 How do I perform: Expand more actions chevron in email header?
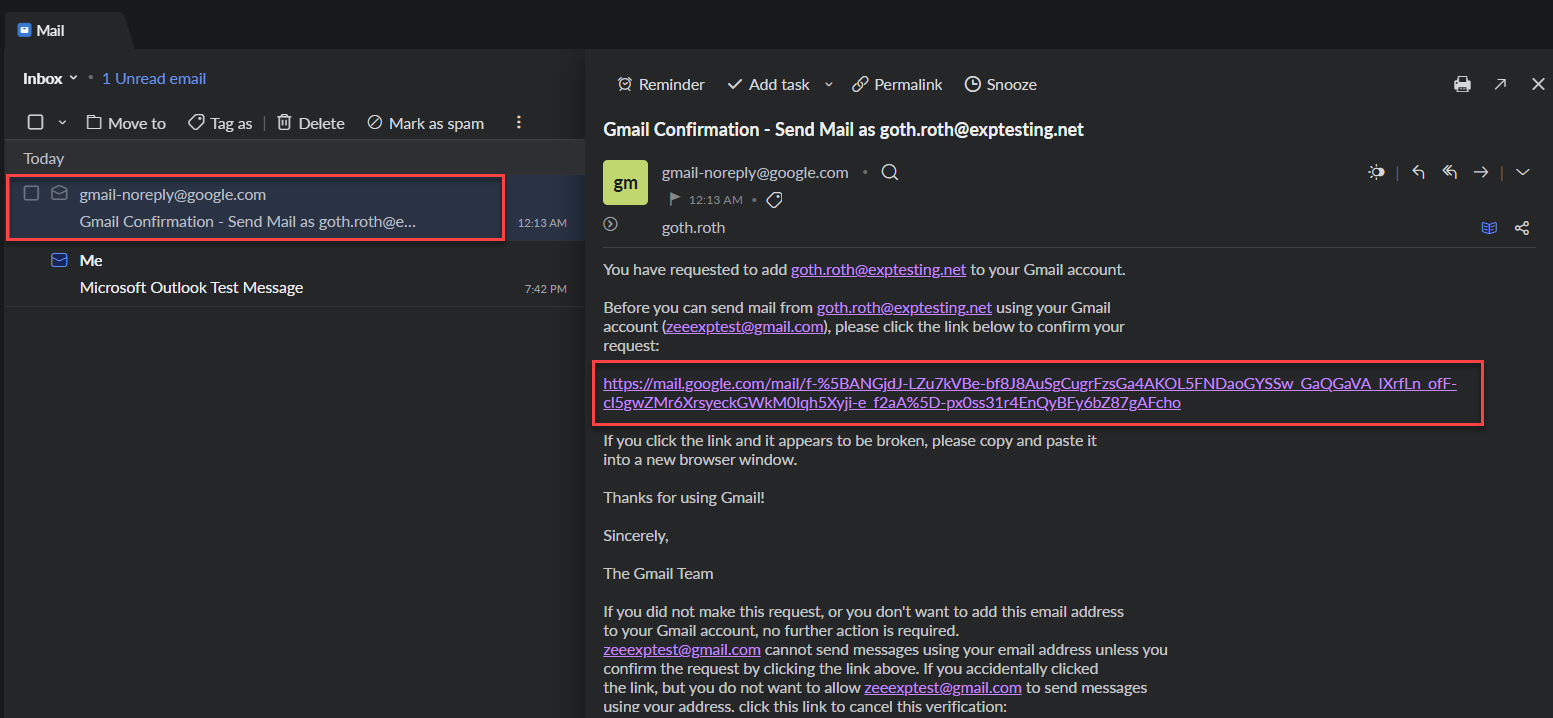pyautogui.click(x=1523, y=173)
